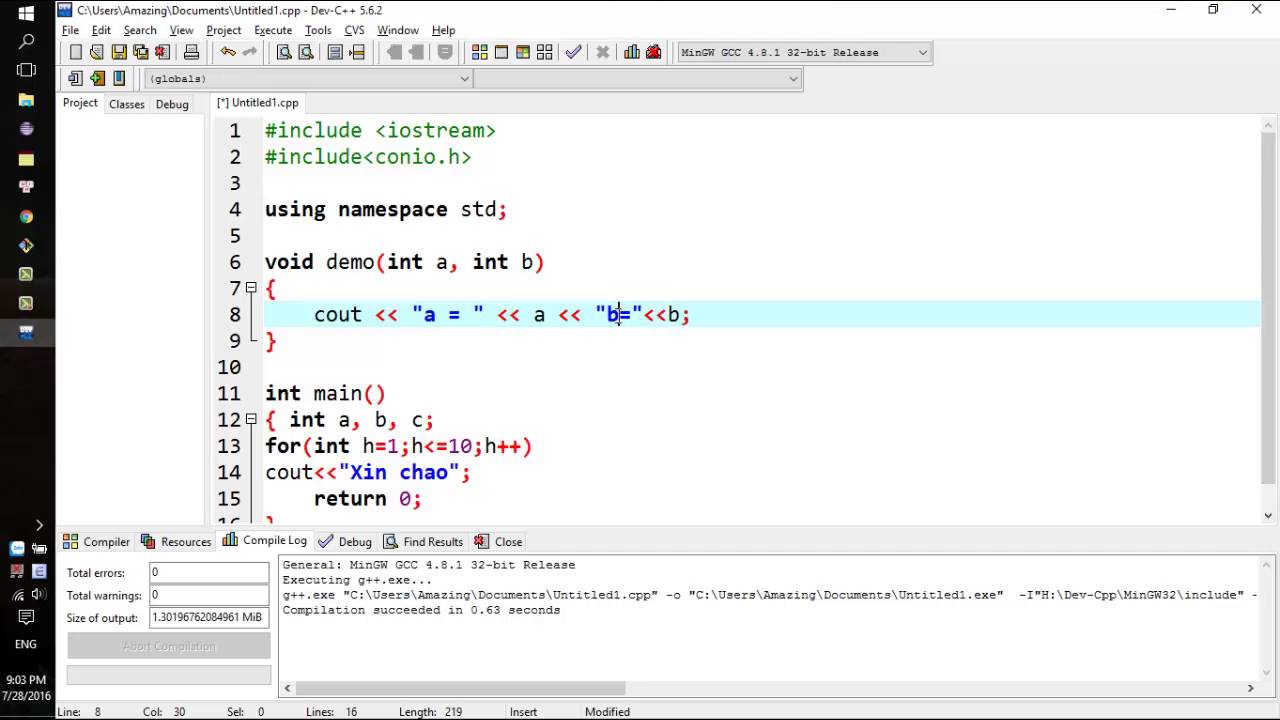Click "Compilation succeeded in 0.63 seconds" log line
The image size is (1280, 720).
[421, 610]
